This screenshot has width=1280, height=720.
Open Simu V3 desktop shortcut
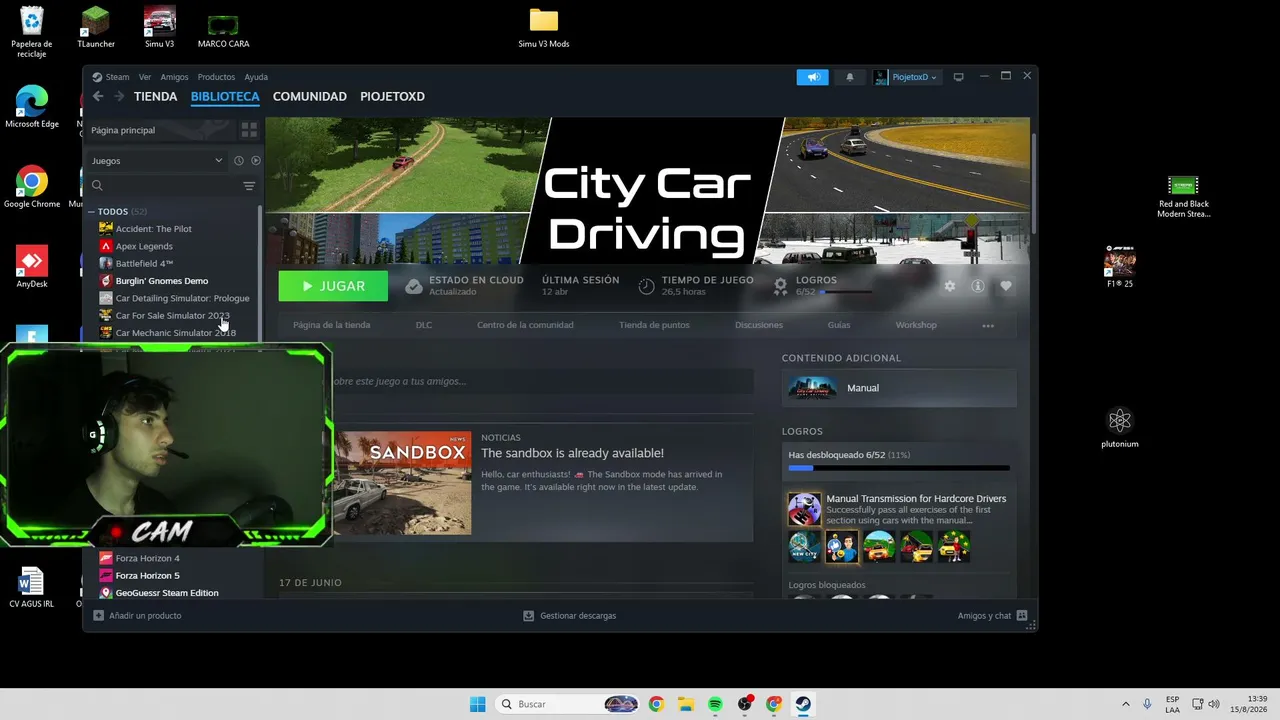pyautogui.click(x=160, y=27)
